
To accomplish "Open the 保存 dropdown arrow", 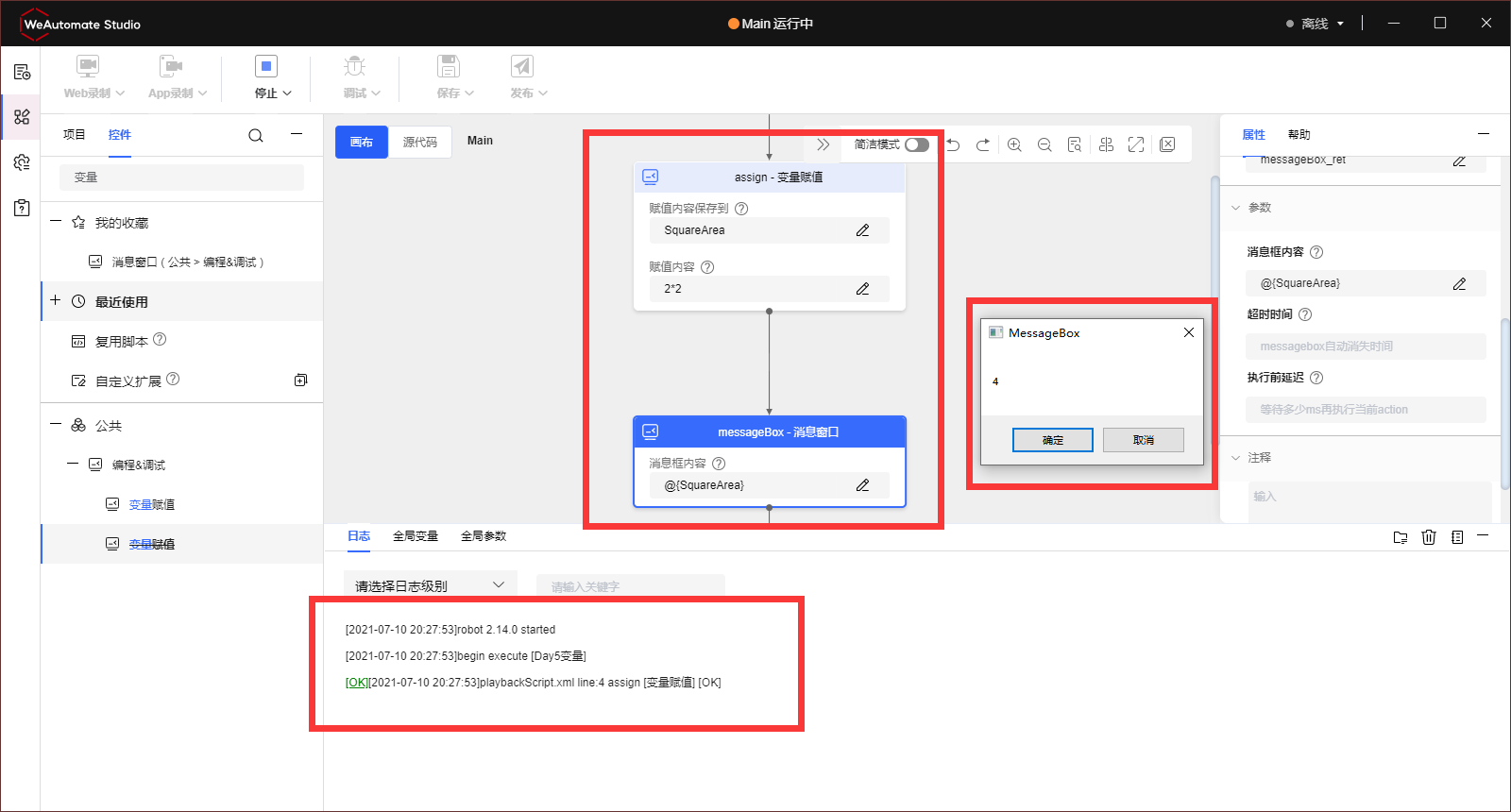I will [469, 93].
